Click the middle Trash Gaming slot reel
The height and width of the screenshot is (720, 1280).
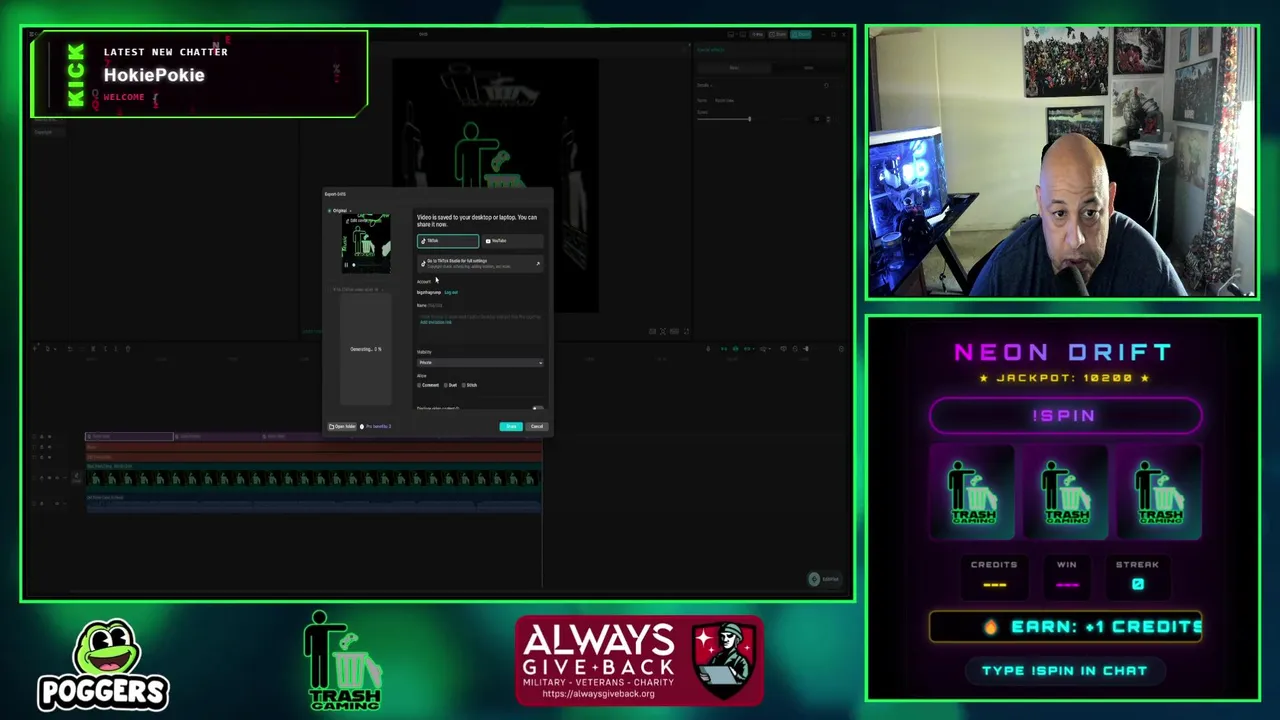(x=1066, y=492)
